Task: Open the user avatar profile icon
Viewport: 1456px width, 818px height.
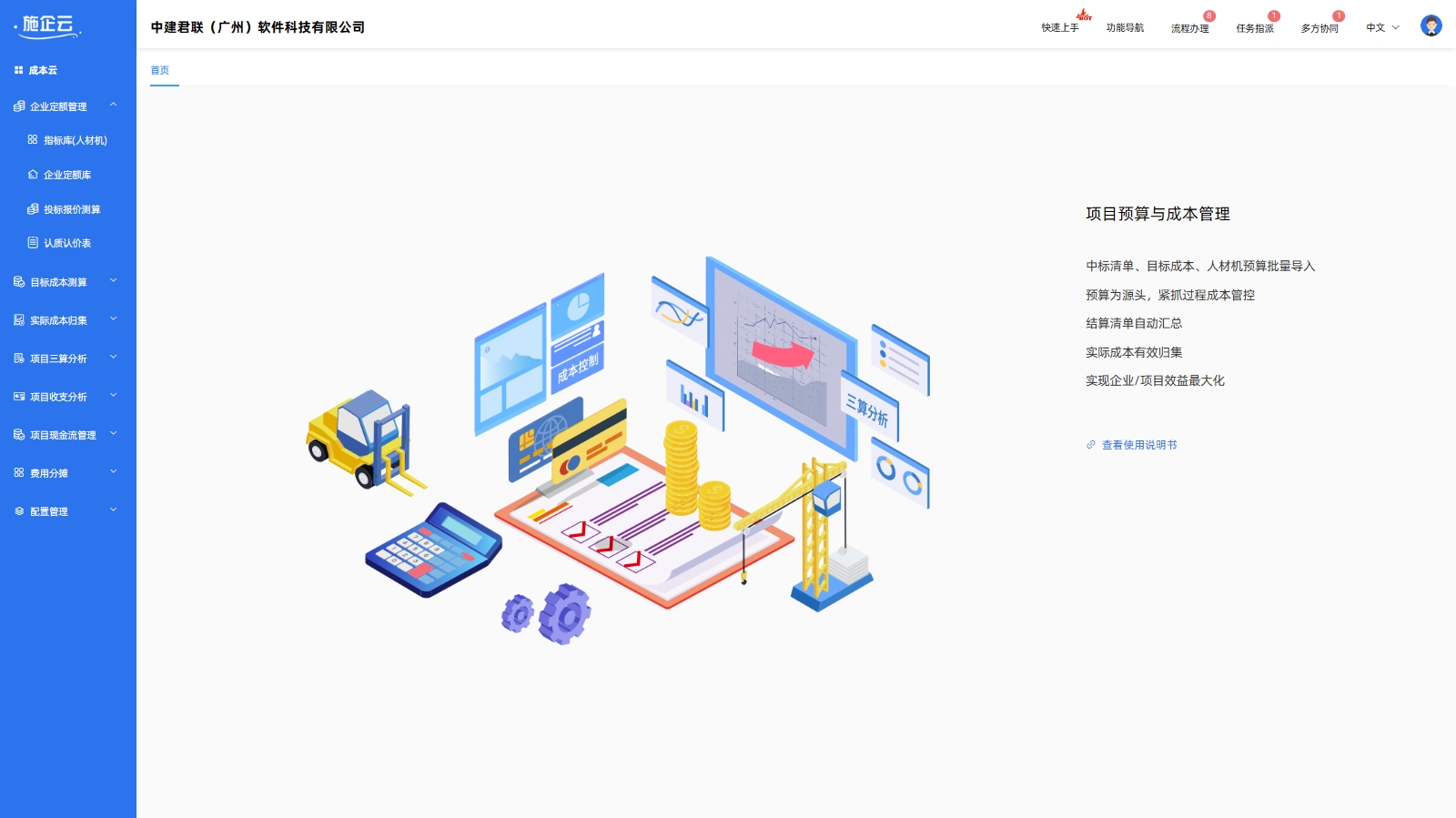Action: tap(1431, 26)
